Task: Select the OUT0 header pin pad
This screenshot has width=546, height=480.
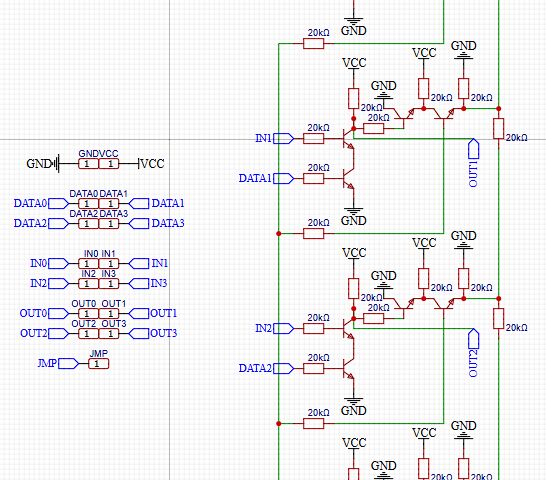Action: [x=88, y=313]
